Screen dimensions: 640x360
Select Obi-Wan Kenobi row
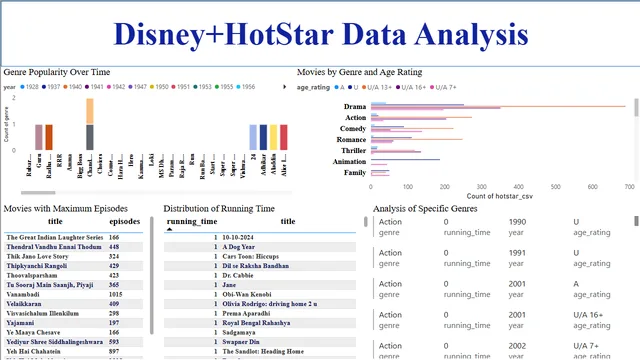pyautogui.click(x=260, y=294)
